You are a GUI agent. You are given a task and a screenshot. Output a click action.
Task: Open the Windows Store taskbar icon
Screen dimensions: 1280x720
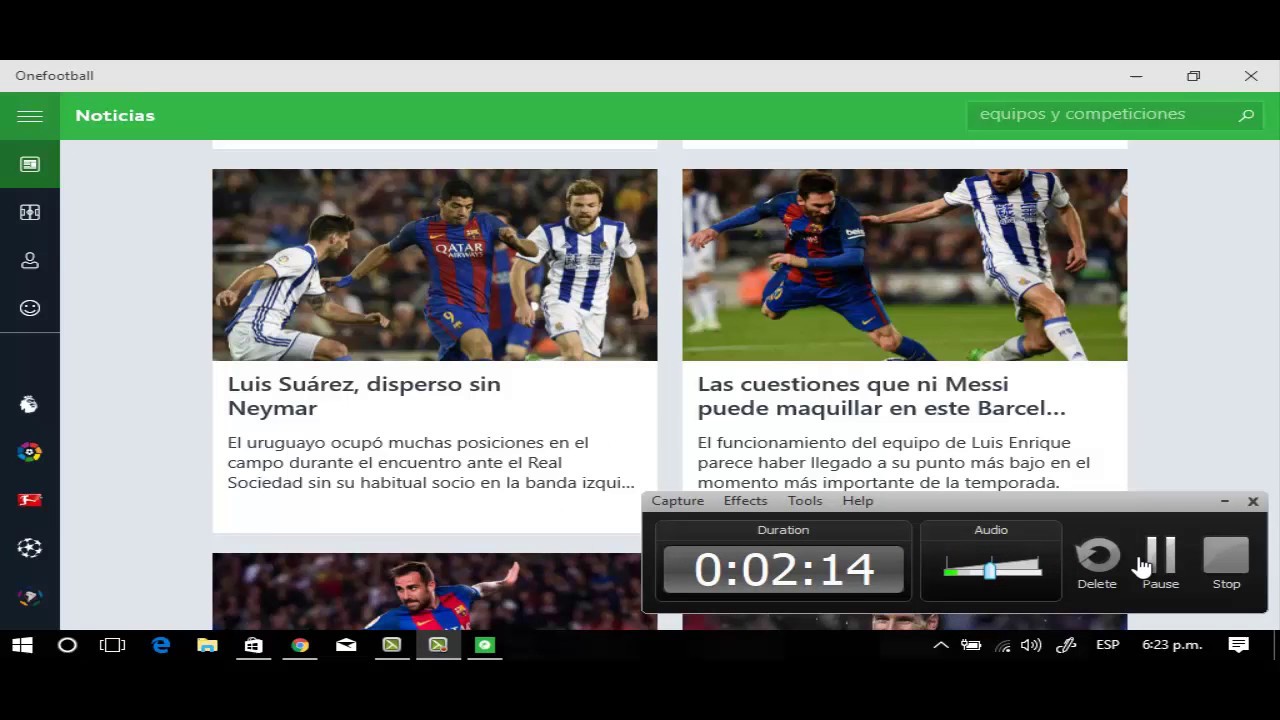coord(254,645)
